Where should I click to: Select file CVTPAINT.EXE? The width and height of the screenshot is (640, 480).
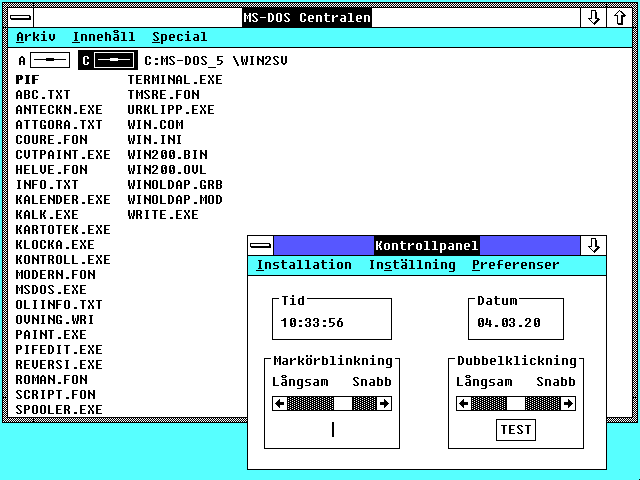point(63,155)
